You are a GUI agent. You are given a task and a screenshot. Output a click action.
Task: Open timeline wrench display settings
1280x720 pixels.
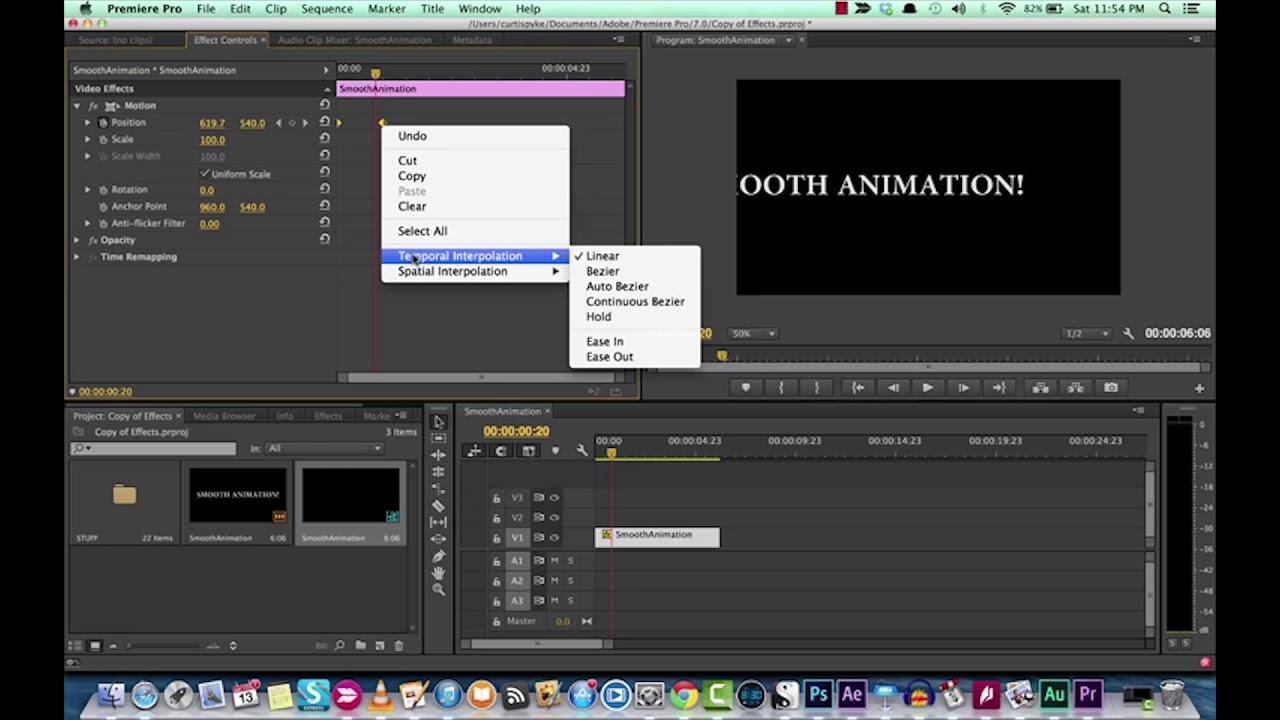[x=582, y=451]
